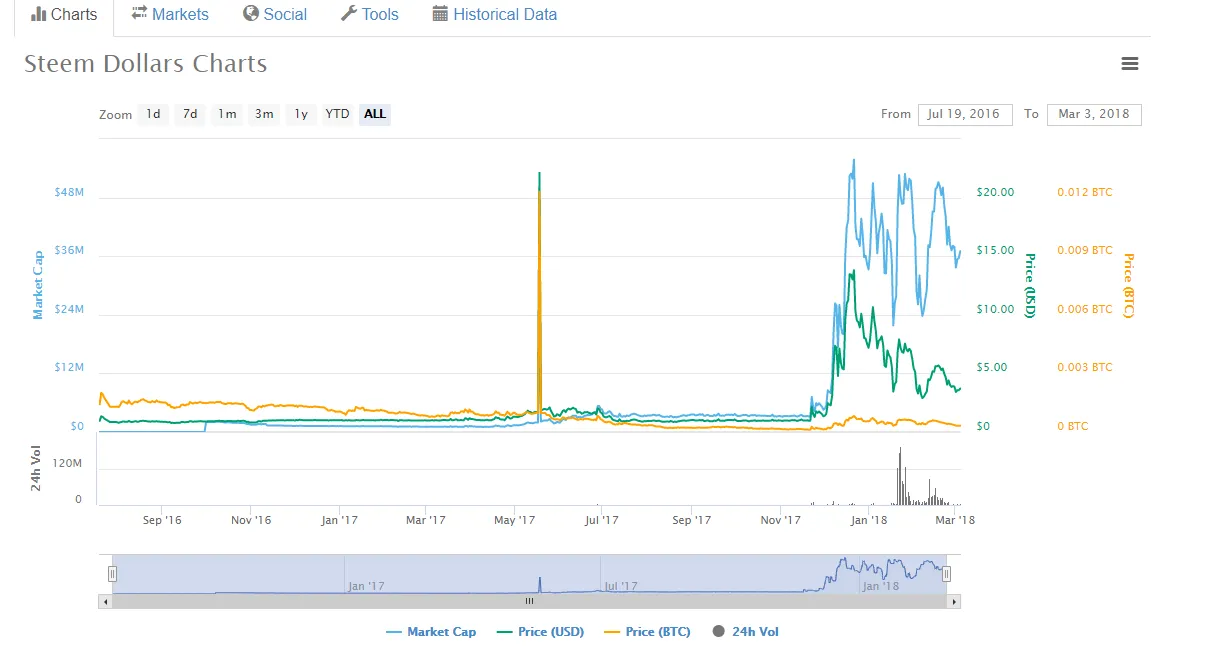Viewport: 1206px width, 647px height.
Task: Click the Jan '18 x-axis label
Action: 868,520
